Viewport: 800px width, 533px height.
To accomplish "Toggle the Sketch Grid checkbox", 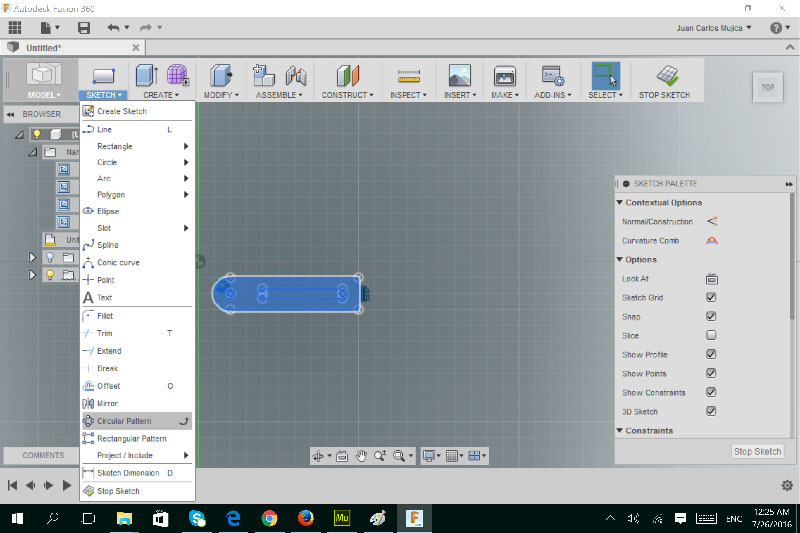I will click(x=711, y=297).
